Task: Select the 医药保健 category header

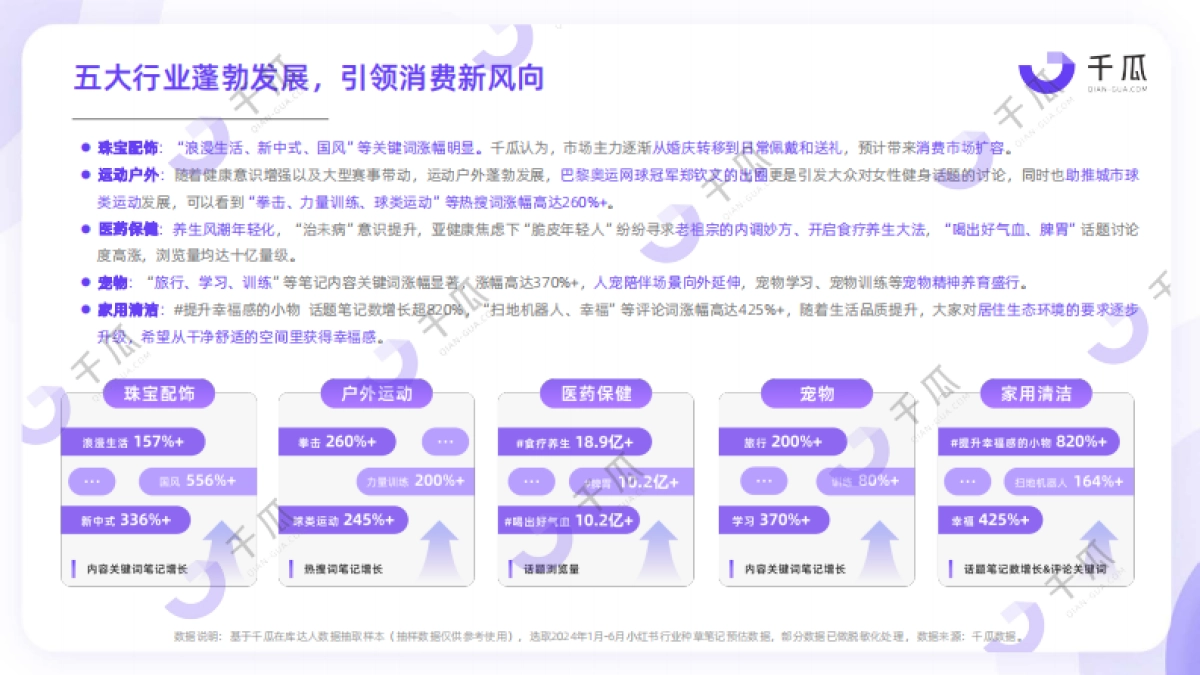Action: point(593,394)
